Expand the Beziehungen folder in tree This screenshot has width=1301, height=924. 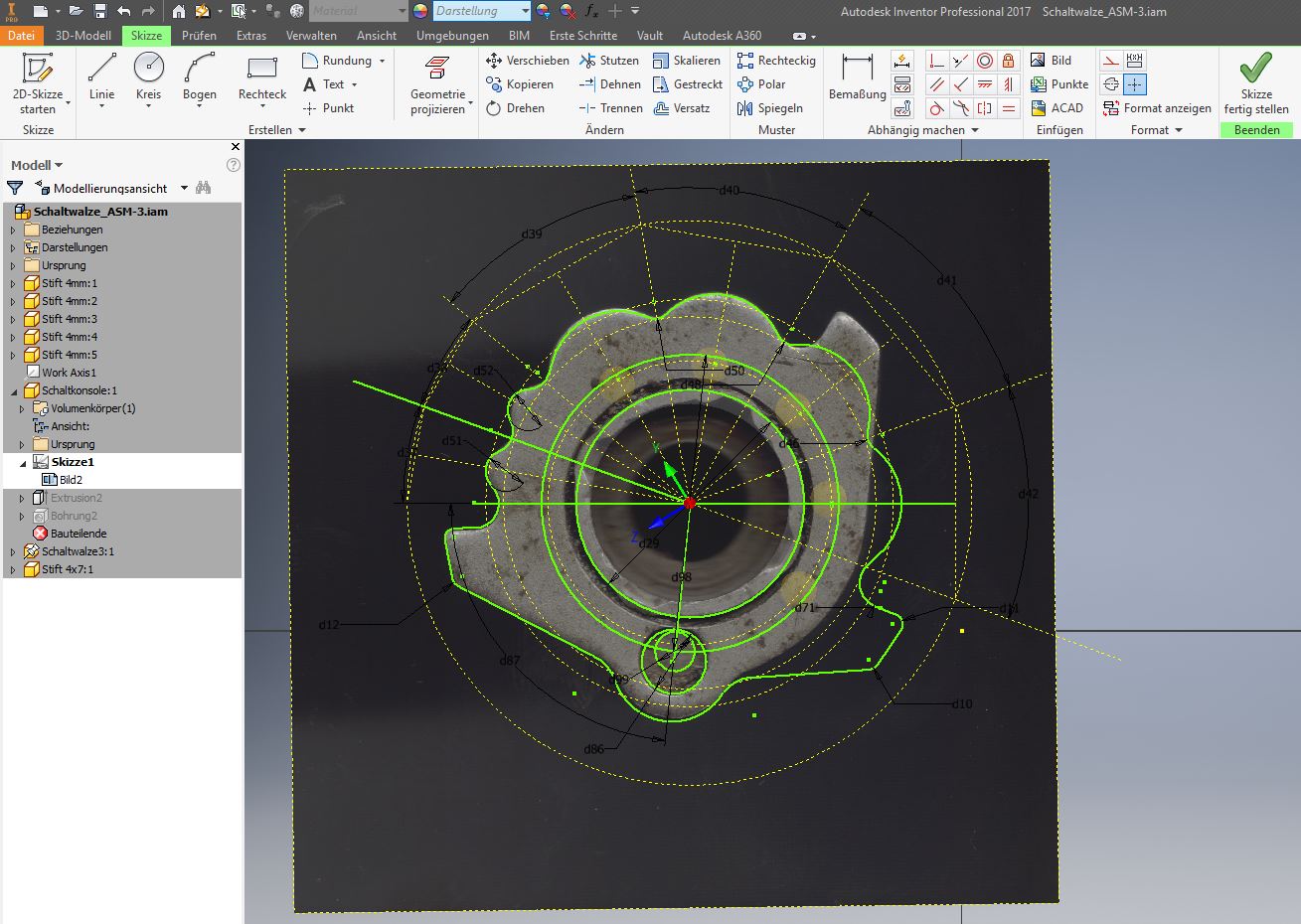(x=13, y=230)
